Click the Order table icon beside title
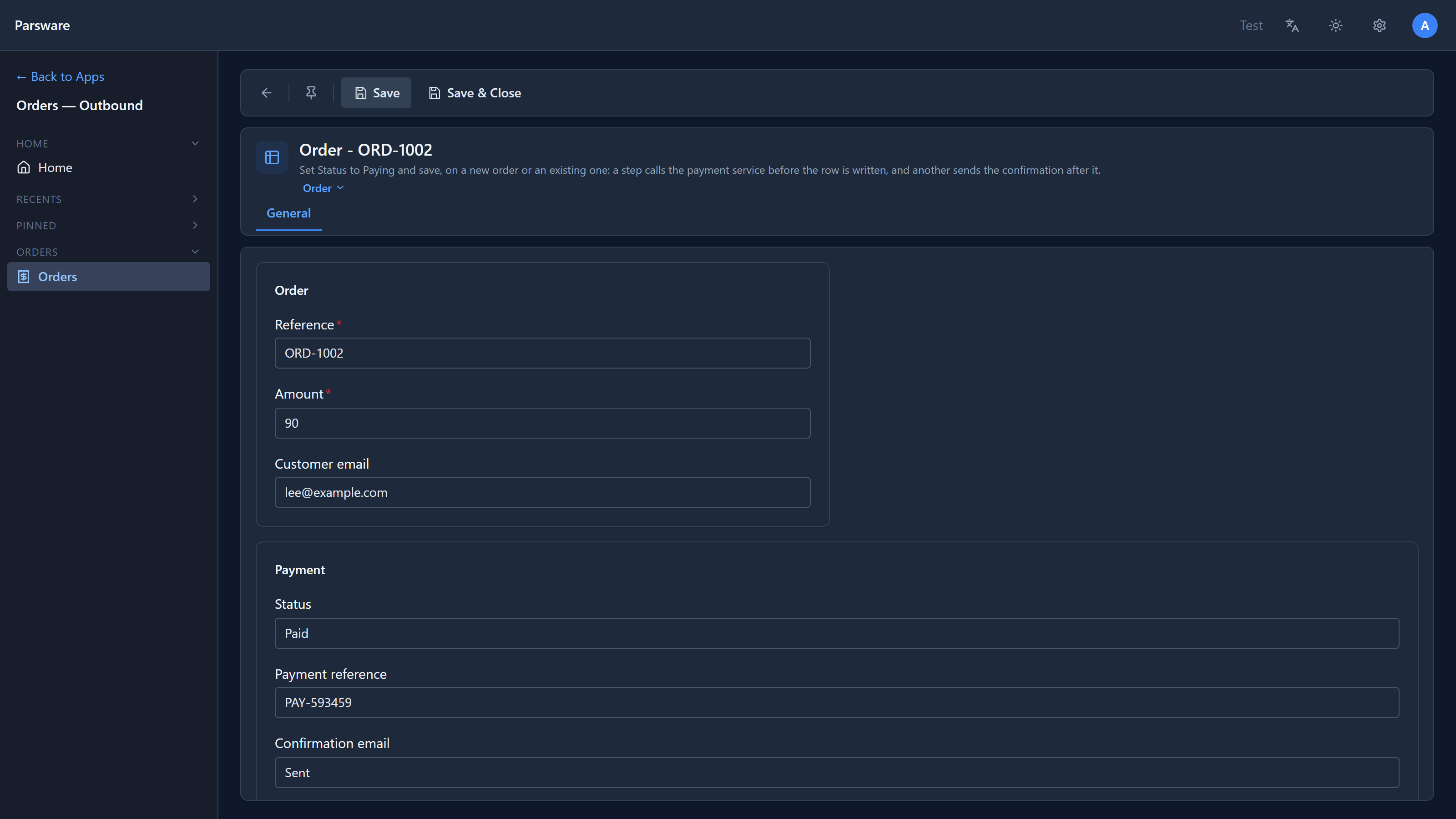This screenshot has width=1456, height=819. pyautogui.click(x=272, y=157)
